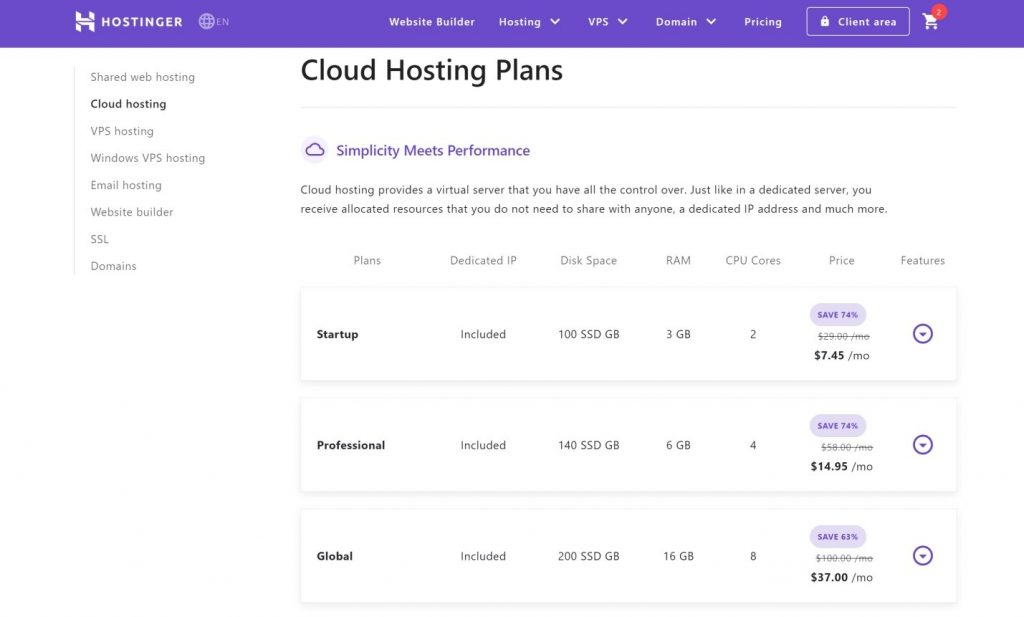The height and width of the screenshot is (617, 1024).
Task: Click the CPU Cores column header
Action: tap(753, 261)
